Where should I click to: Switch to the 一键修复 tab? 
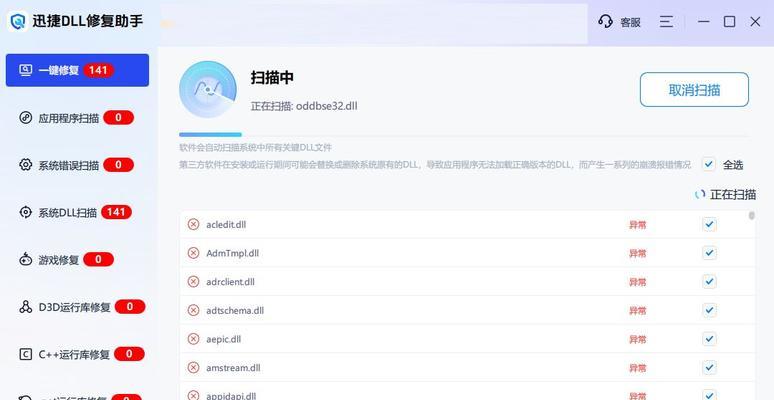coord(77,70)
